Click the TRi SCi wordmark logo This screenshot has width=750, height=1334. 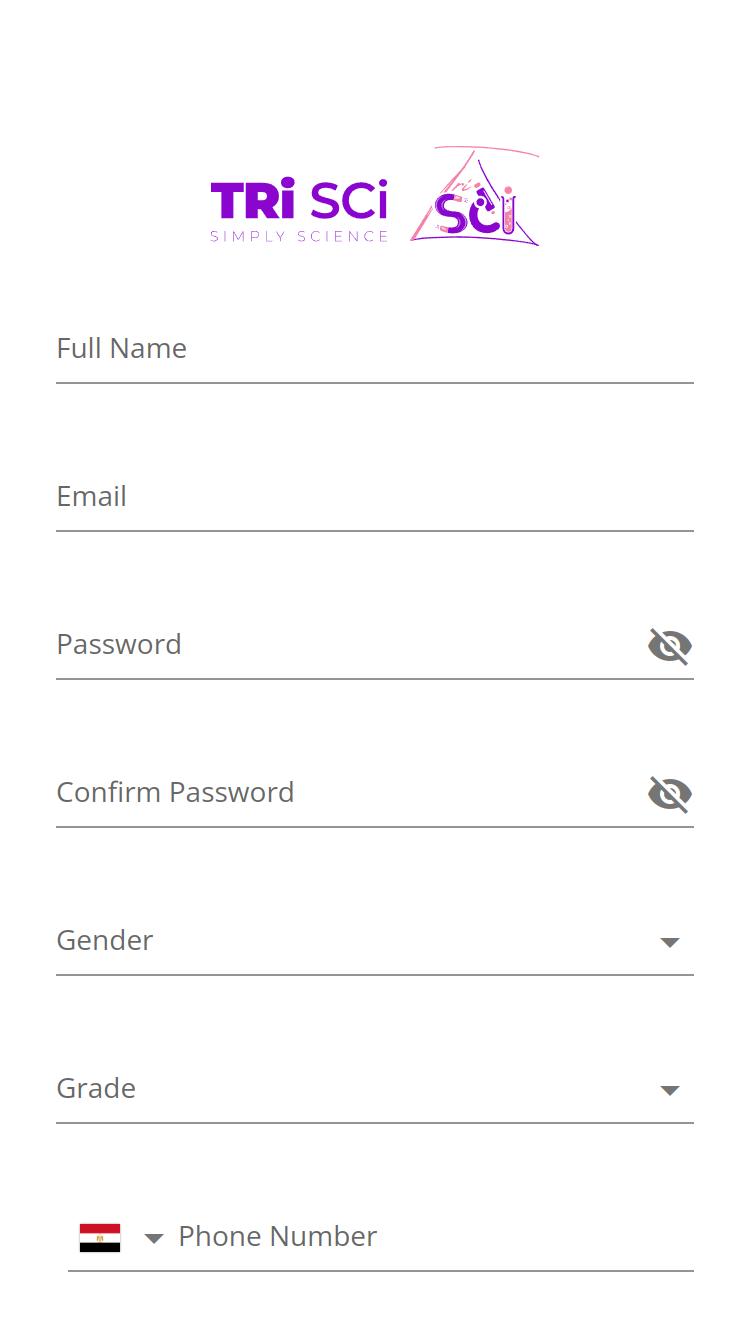click(x=299, y=200)
